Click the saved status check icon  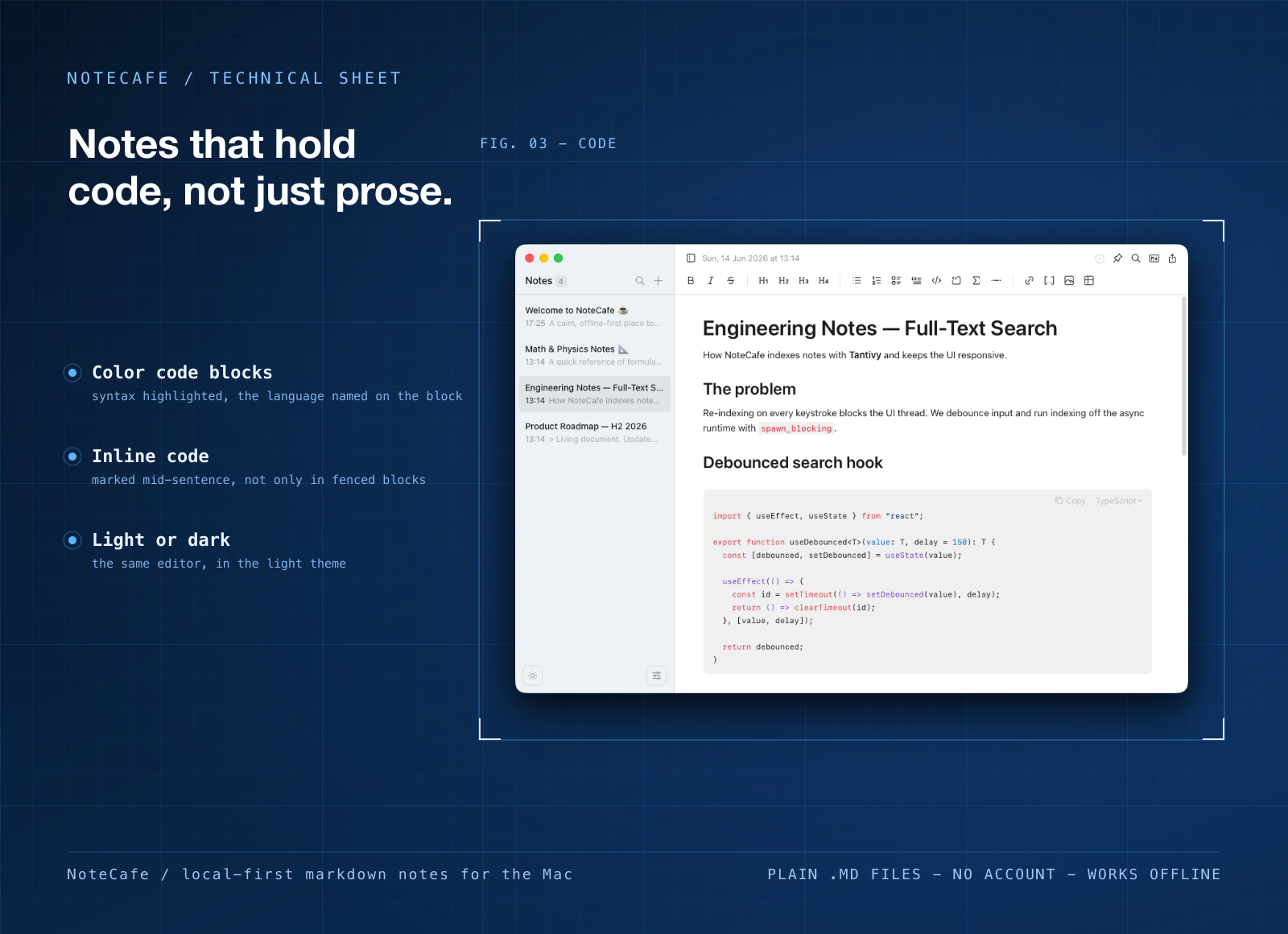click(1100, 258)
